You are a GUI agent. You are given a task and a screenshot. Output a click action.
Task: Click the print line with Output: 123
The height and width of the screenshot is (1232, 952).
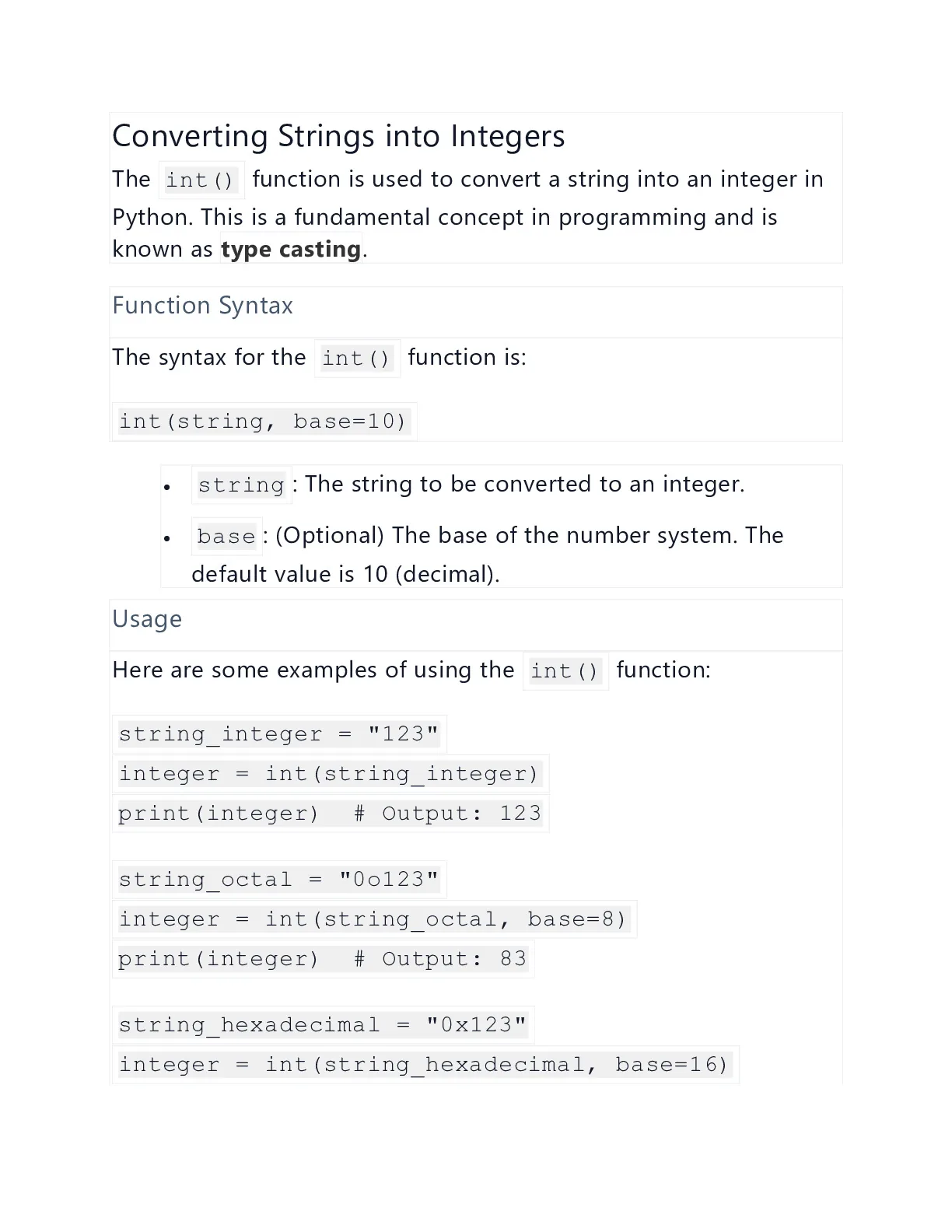point(331,814)
